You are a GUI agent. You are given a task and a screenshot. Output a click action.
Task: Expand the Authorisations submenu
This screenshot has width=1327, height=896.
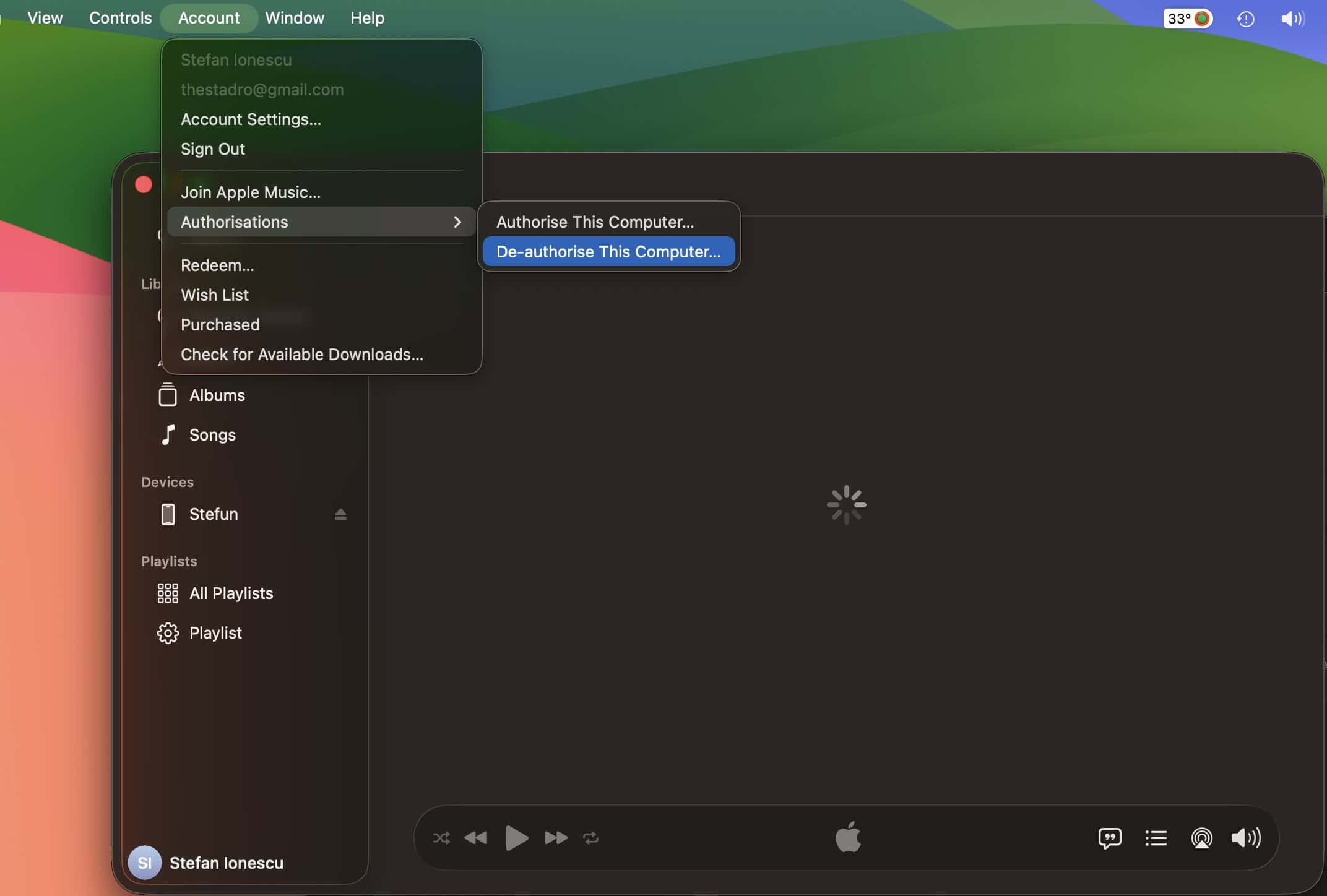[321, 222]
